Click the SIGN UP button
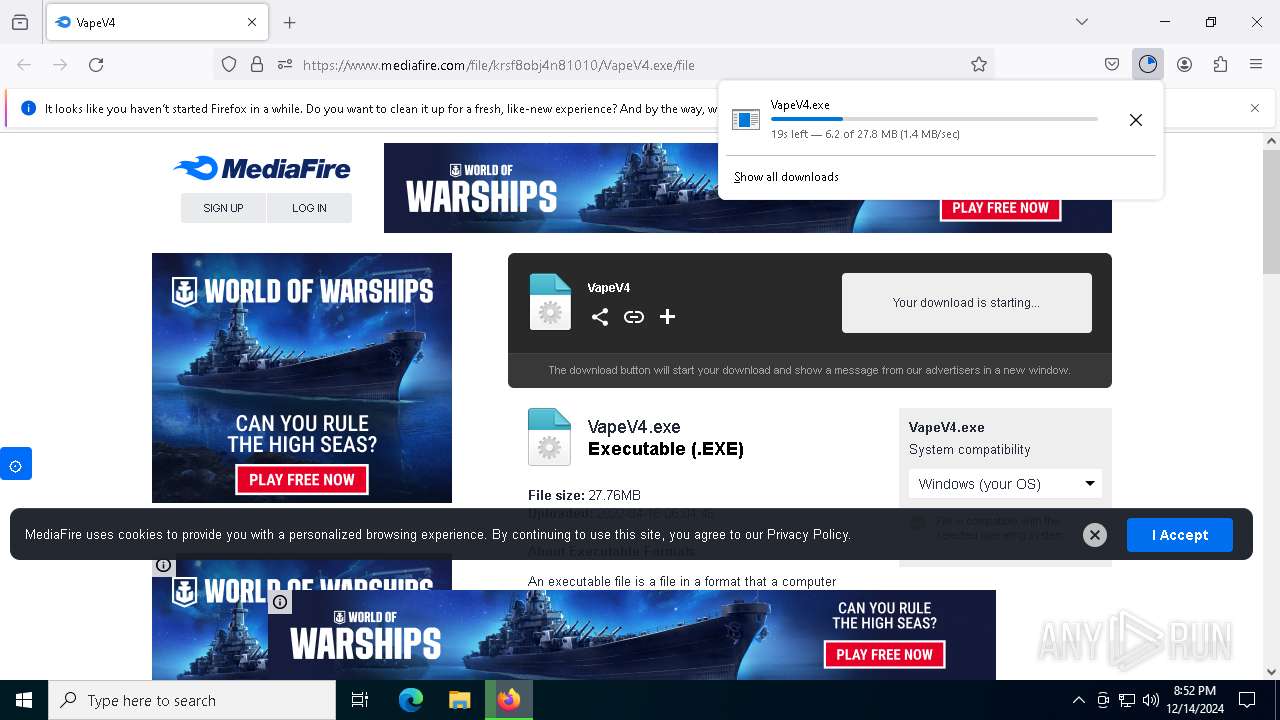The image size is (1280, 720). click(223, 208)
